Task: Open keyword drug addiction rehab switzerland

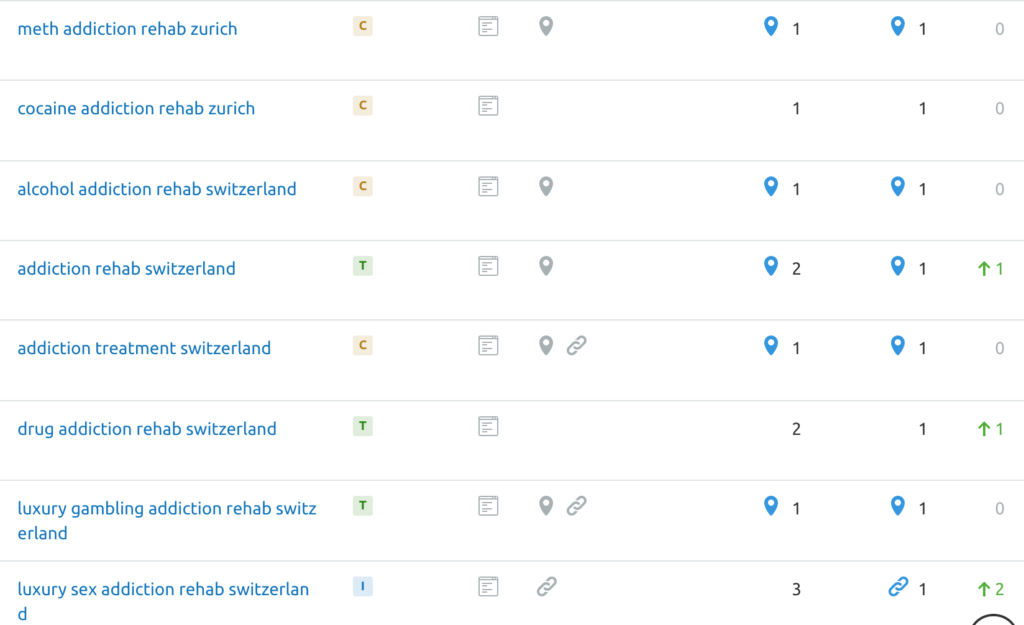Action: pos(147,429)
